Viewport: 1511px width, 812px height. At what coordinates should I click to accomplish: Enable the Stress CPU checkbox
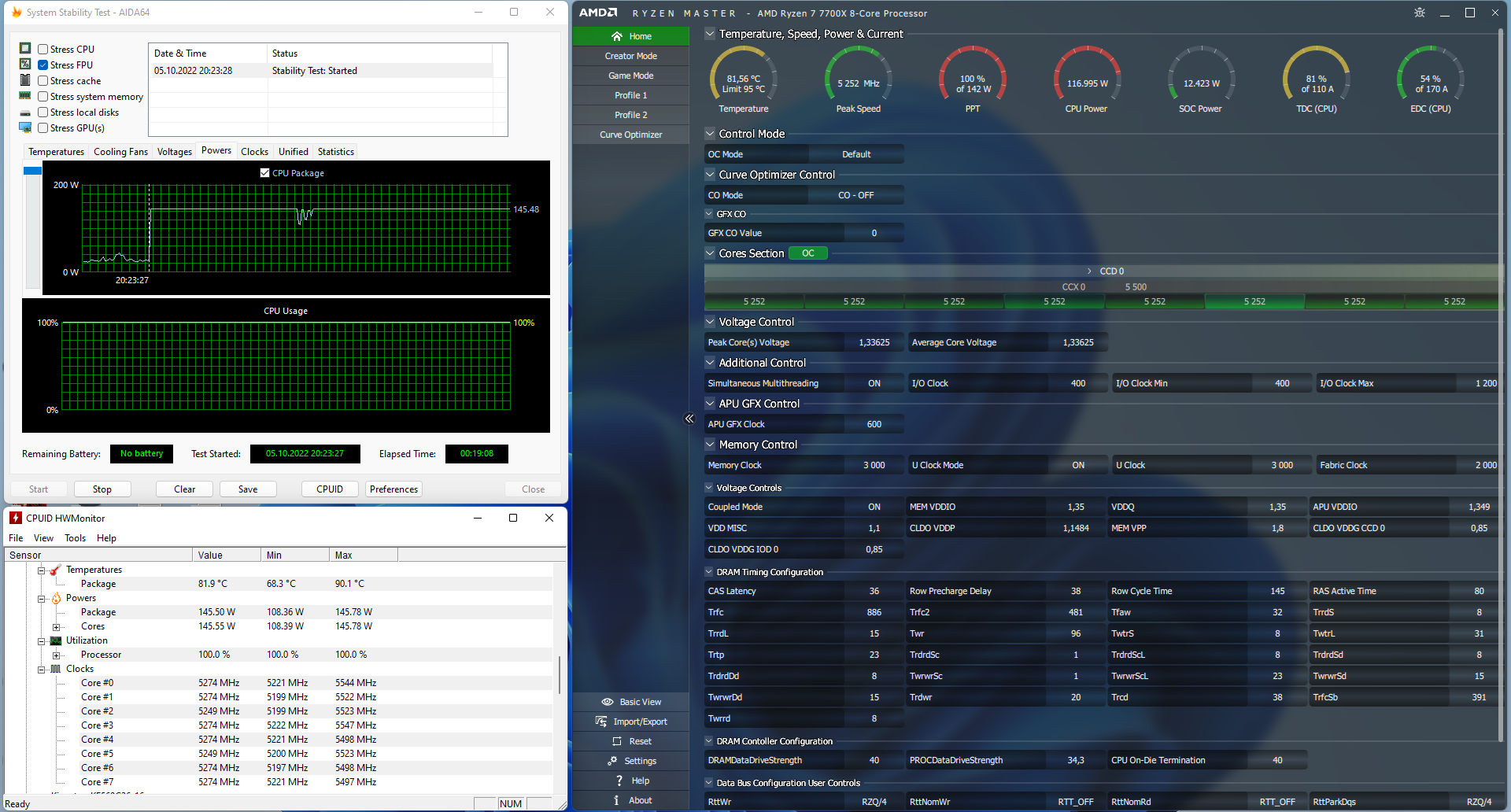coord(43,49)
